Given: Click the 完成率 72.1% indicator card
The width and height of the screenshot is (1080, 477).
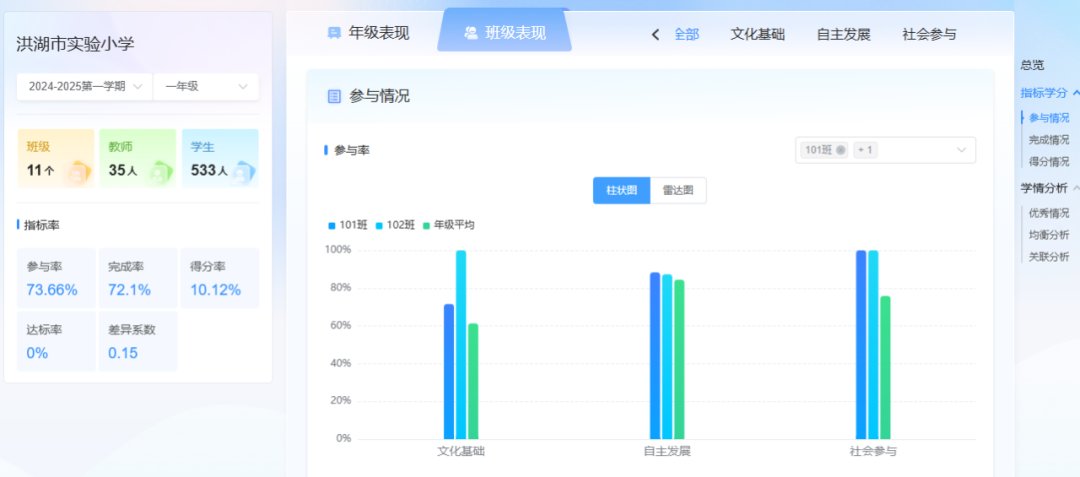Looking at the screenshot, I should click(x=138, y=278).
